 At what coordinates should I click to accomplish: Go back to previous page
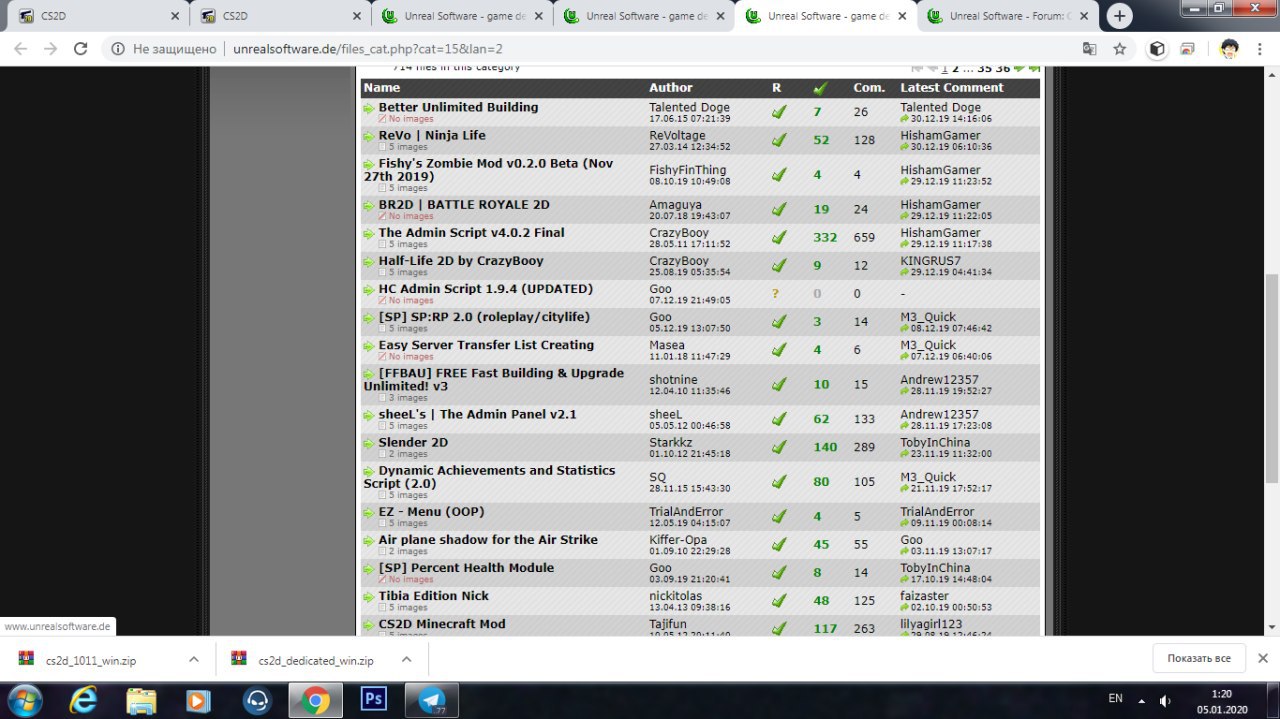[19, 48]
